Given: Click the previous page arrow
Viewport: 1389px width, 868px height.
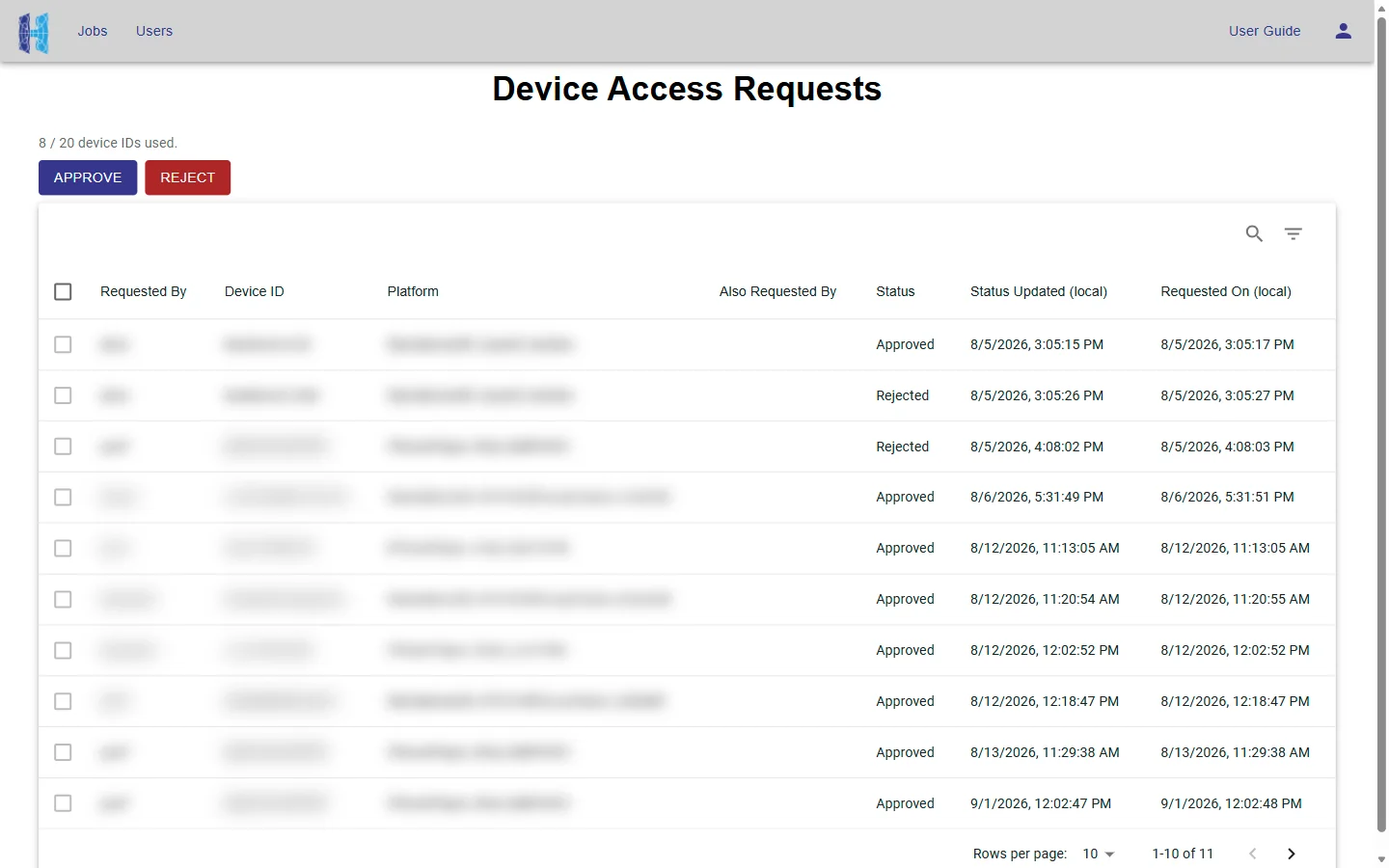Looking at the screenshot, I should point(1252,854).
